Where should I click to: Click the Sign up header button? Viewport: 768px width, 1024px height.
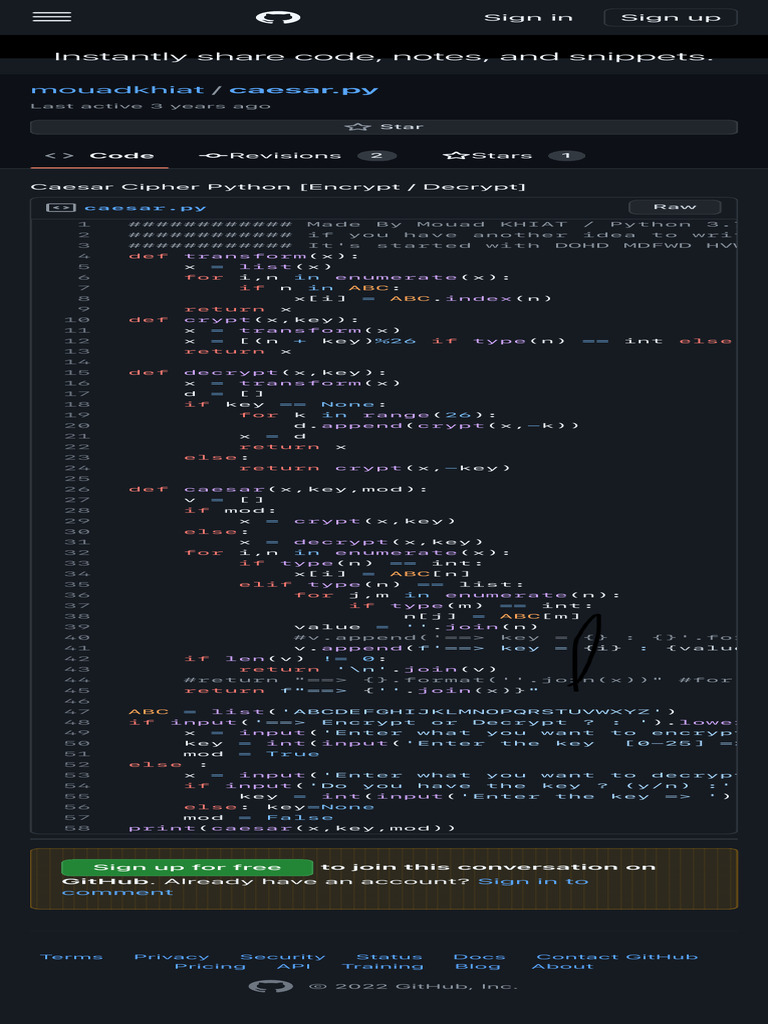(x=670, y=17)
